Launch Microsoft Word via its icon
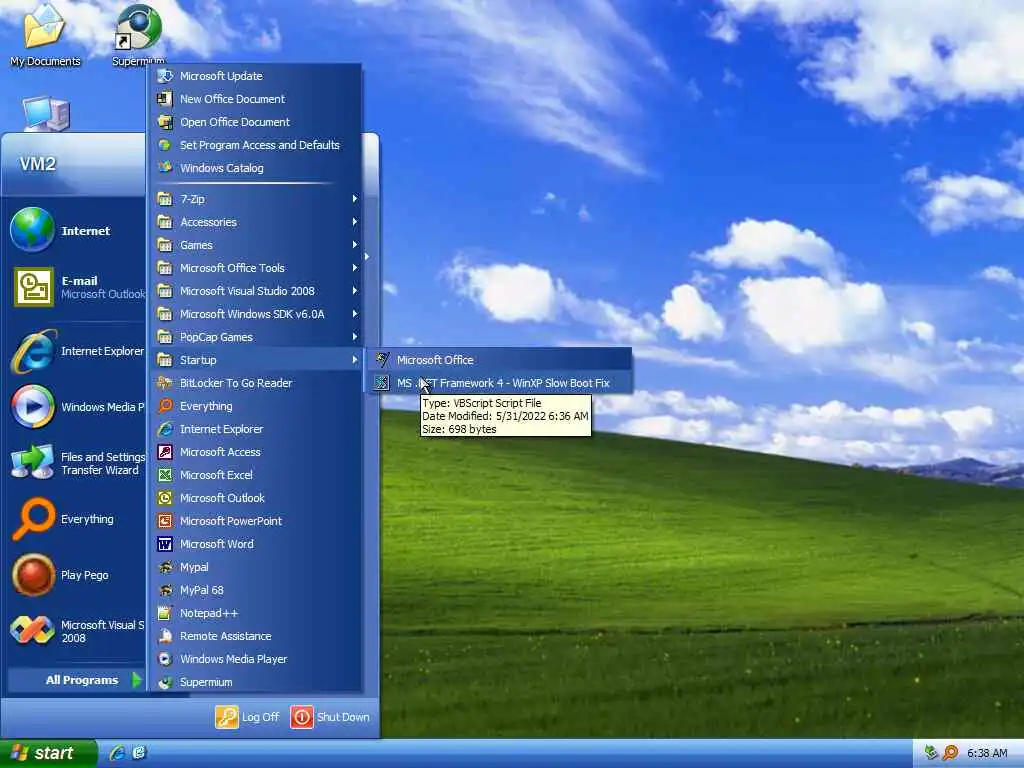1024x768 pixels. click(165, 544)
